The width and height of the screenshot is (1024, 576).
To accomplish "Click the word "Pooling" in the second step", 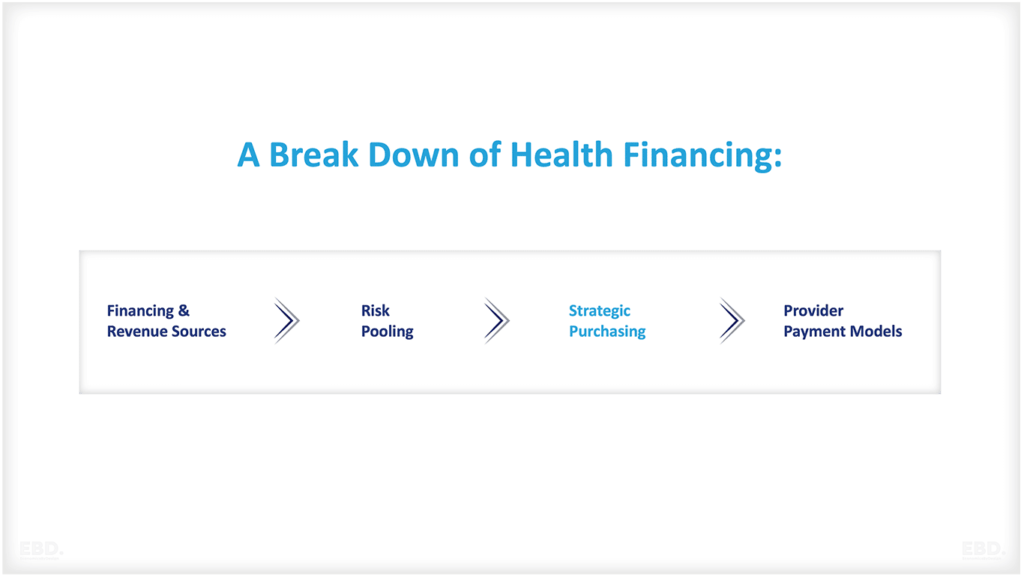I will tap(387, 332).
